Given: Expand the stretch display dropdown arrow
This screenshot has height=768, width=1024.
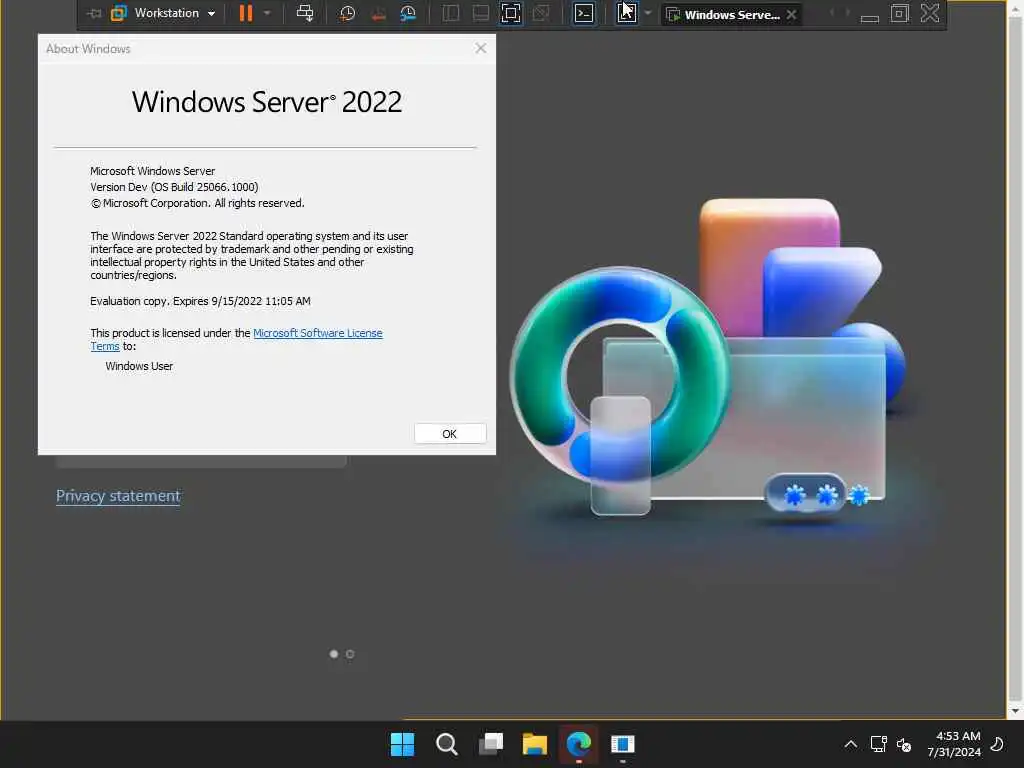Looking at the screenshot, I should (648, 13).
